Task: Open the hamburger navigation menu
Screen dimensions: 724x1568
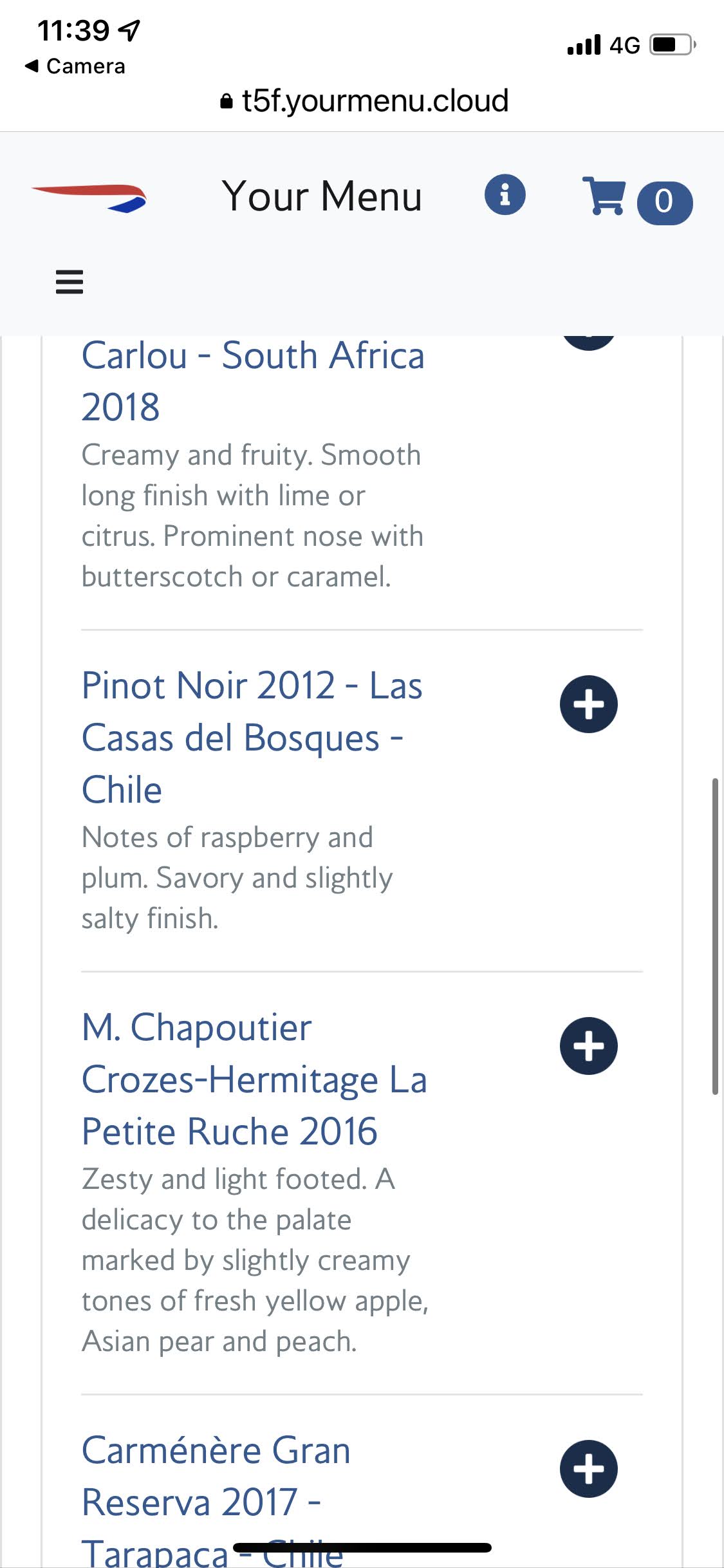Action: 70,282
